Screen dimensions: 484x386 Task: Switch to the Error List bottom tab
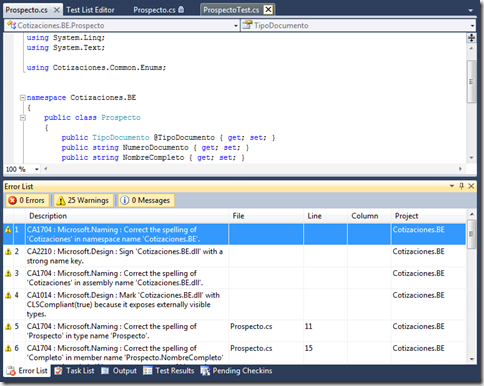click(27, 371)
